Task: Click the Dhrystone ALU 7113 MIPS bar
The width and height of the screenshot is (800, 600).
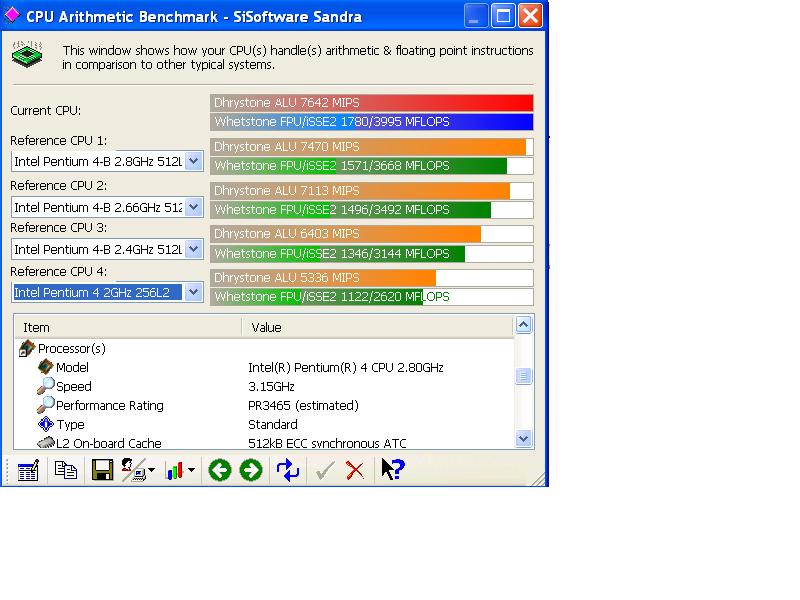Action: click(x=371, y=191)
